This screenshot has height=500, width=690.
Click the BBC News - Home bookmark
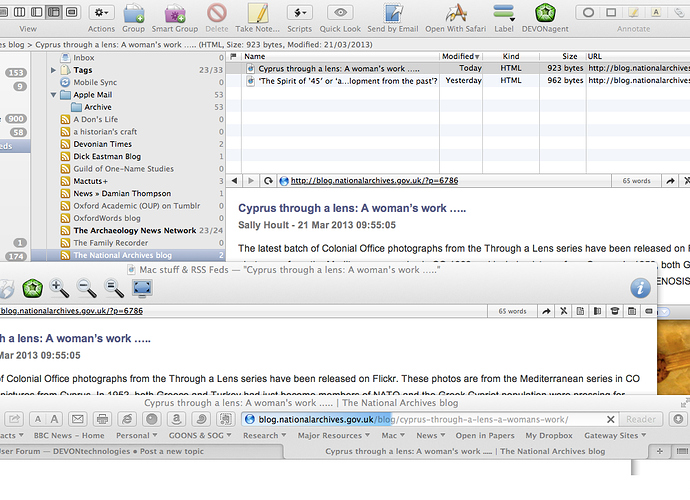click(x=69, y=435)
